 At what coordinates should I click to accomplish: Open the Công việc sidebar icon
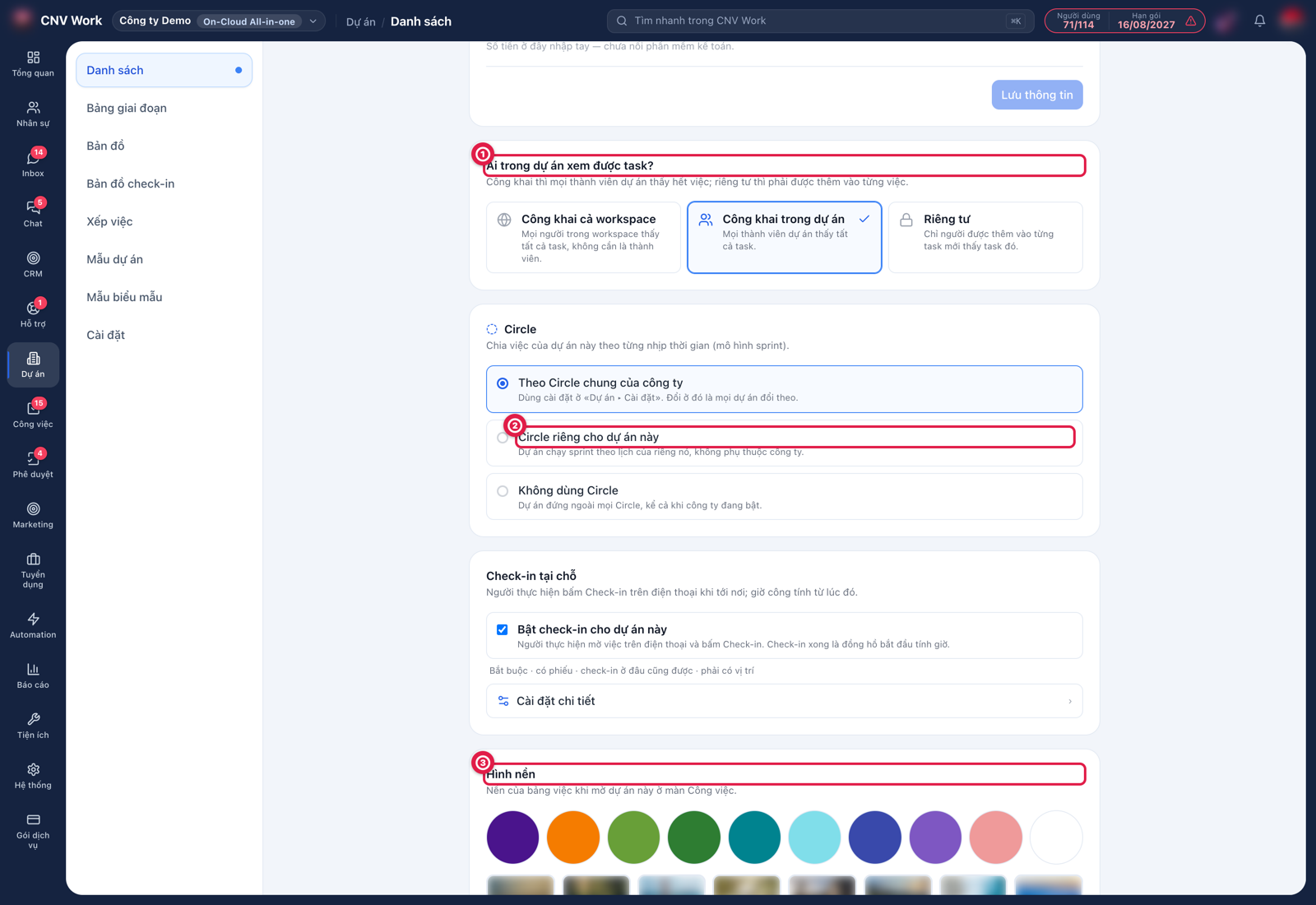click(33, 415)
